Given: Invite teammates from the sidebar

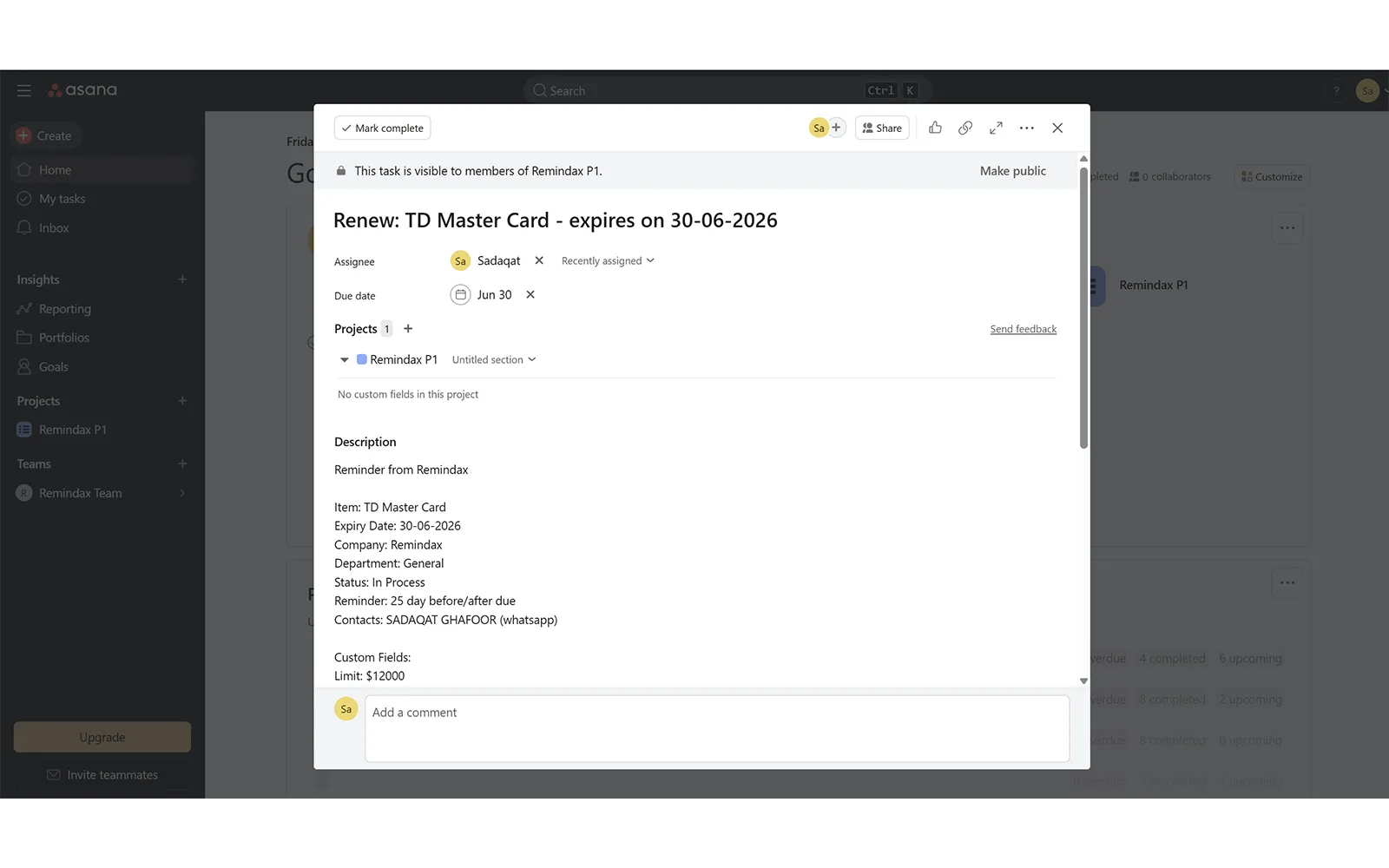Looking at the screenshot, I should [102, 775].
